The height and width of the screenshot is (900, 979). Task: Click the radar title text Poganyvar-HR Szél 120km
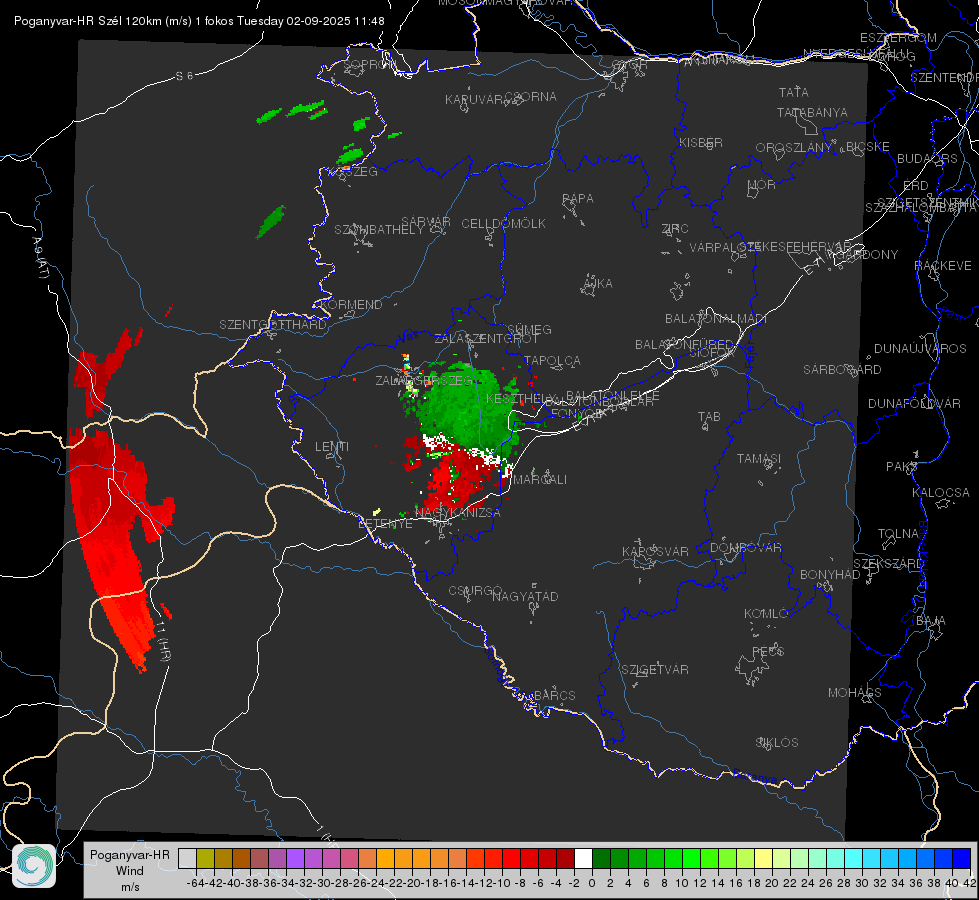tap(87, 21)
